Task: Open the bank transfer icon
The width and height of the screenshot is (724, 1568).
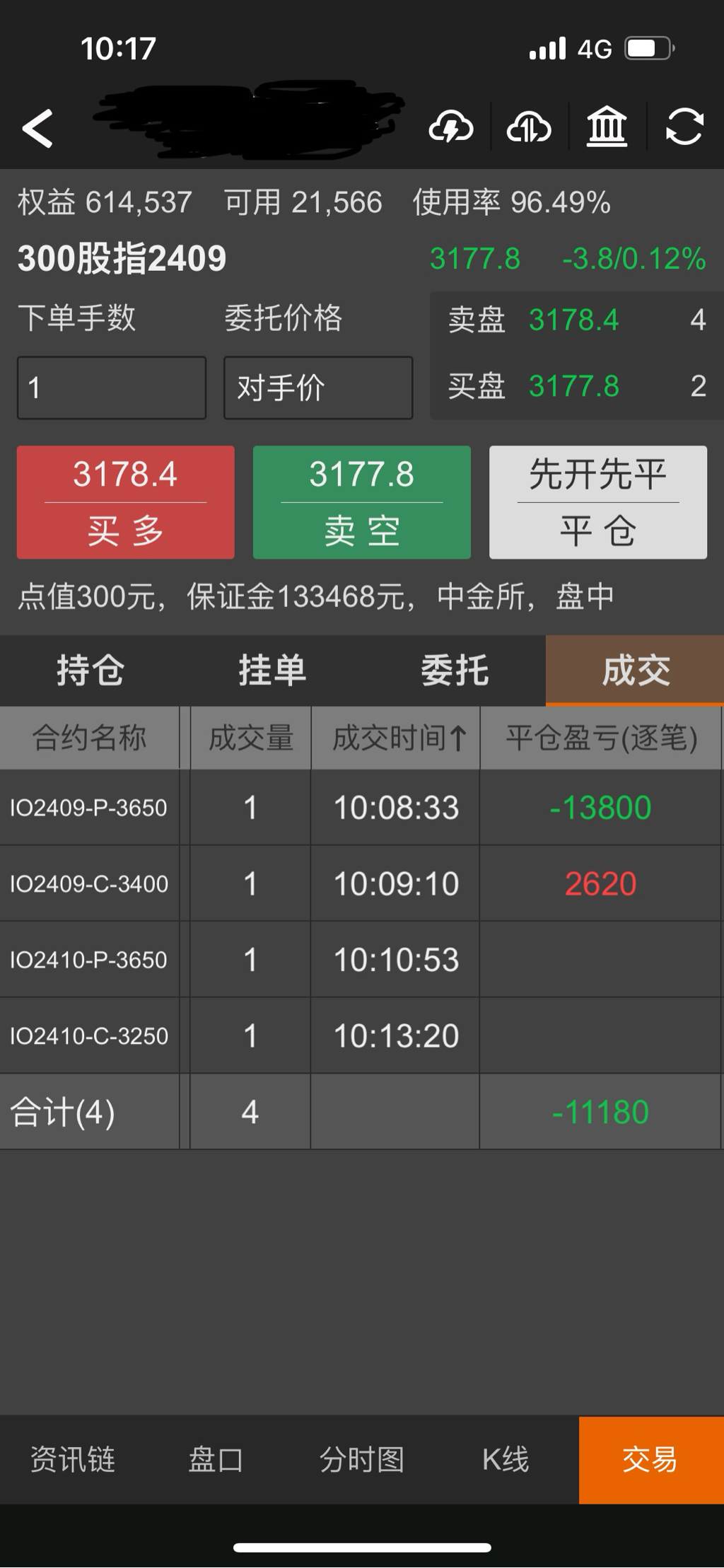Action: click(x=607, y=127)
